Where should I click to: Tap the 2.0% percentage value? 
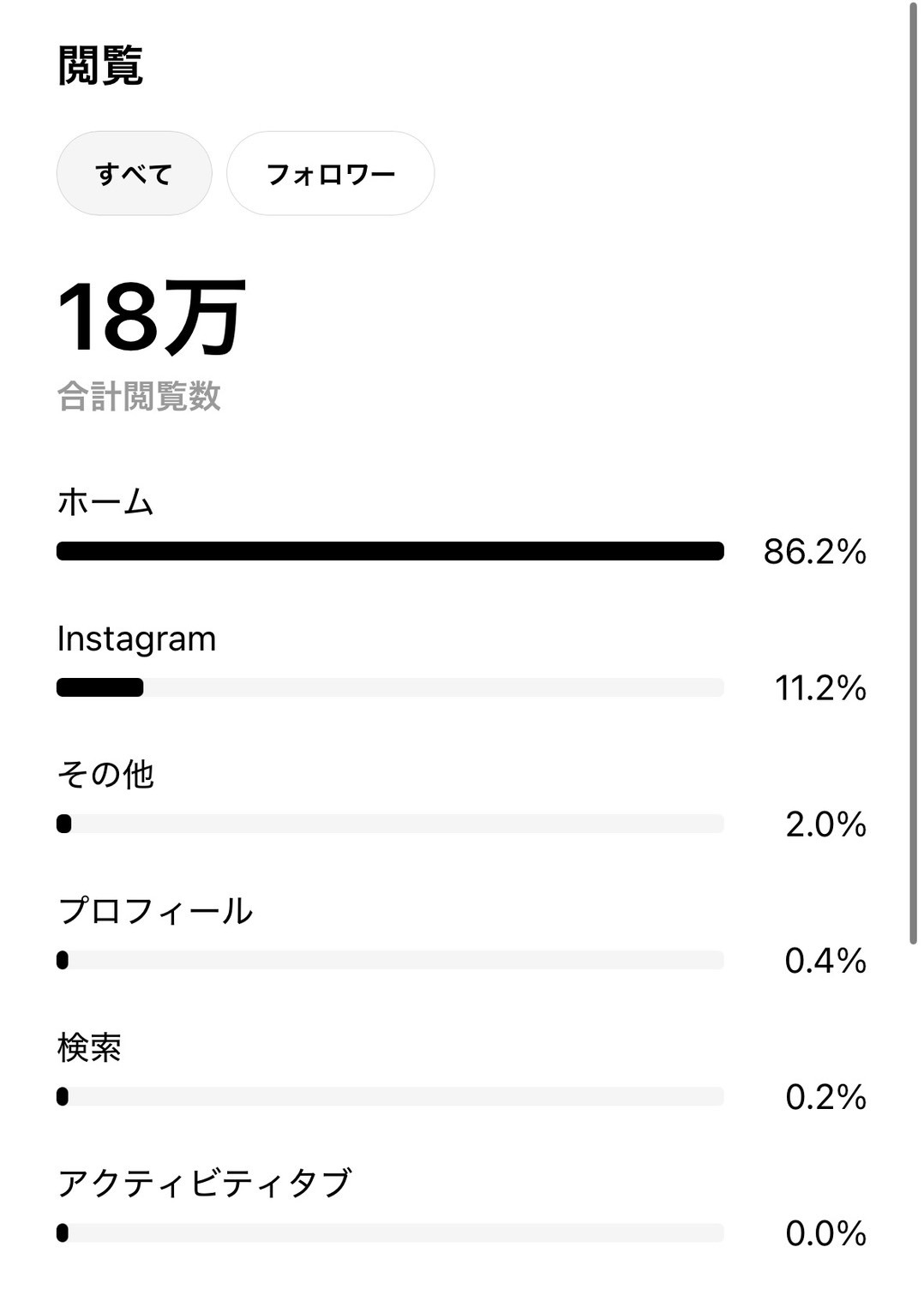[x=825, y=824]
